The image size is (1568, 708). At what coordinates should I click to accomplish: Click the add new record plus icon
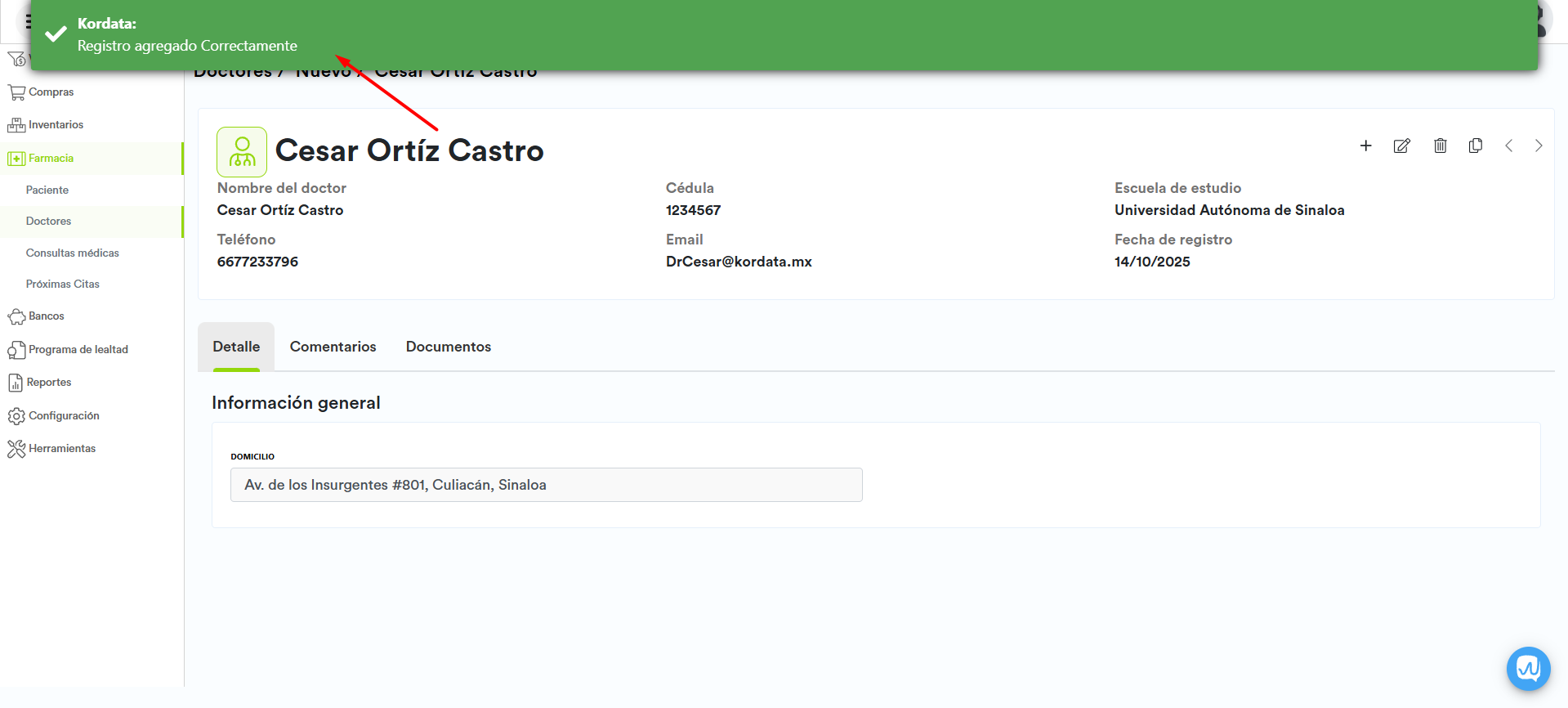click(x=1365, y=146)
